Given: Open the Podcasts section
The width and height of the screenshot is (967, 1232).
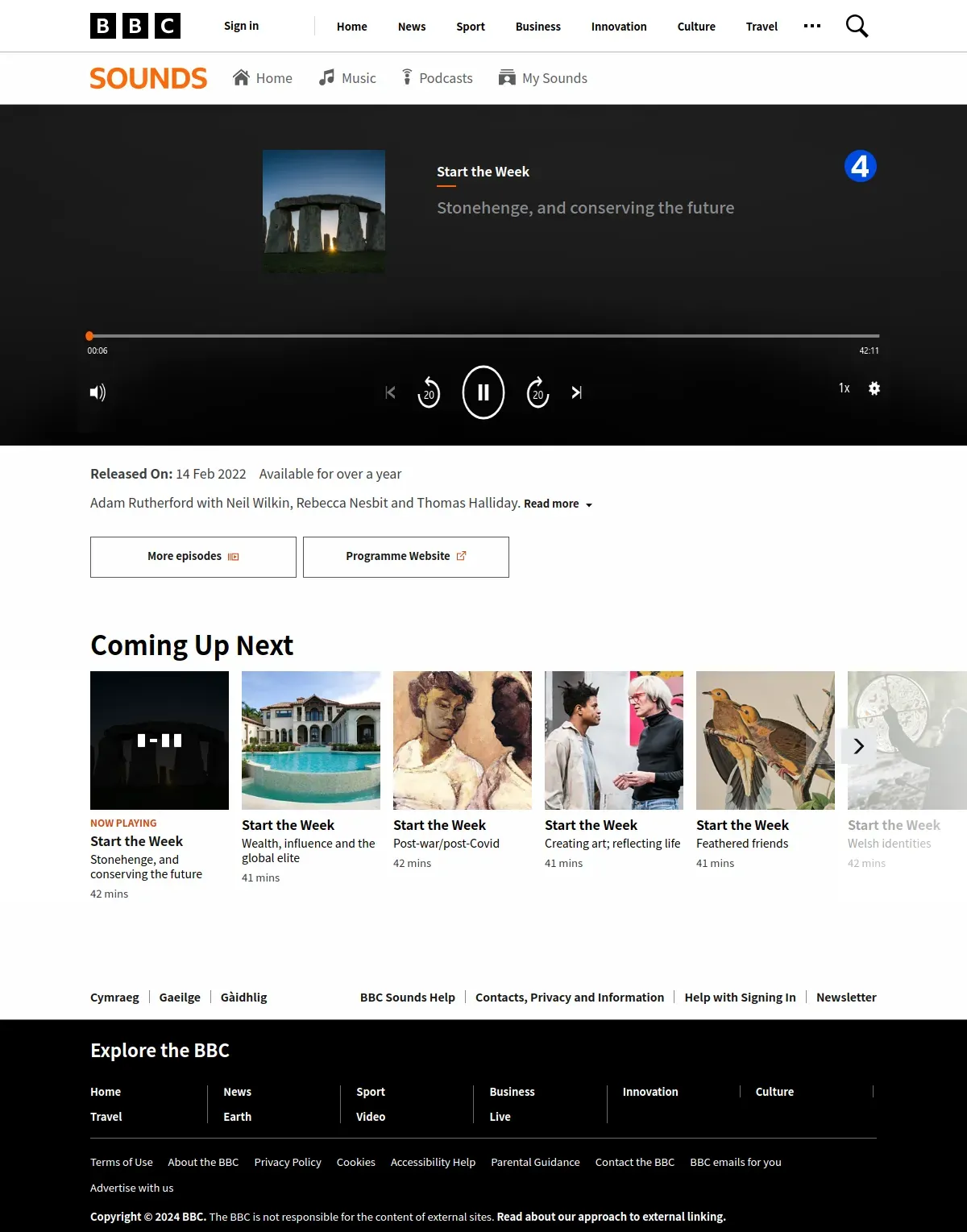Looking at the screenshot, I should pos(437,78).
